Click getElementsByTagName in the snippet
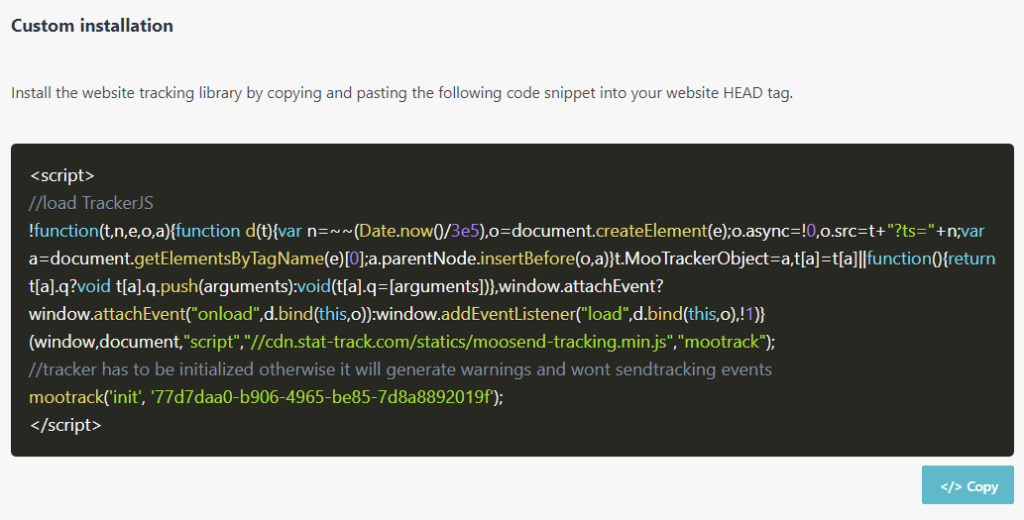The height and width of the screenshot is (520, 1024). coord(229,259)
